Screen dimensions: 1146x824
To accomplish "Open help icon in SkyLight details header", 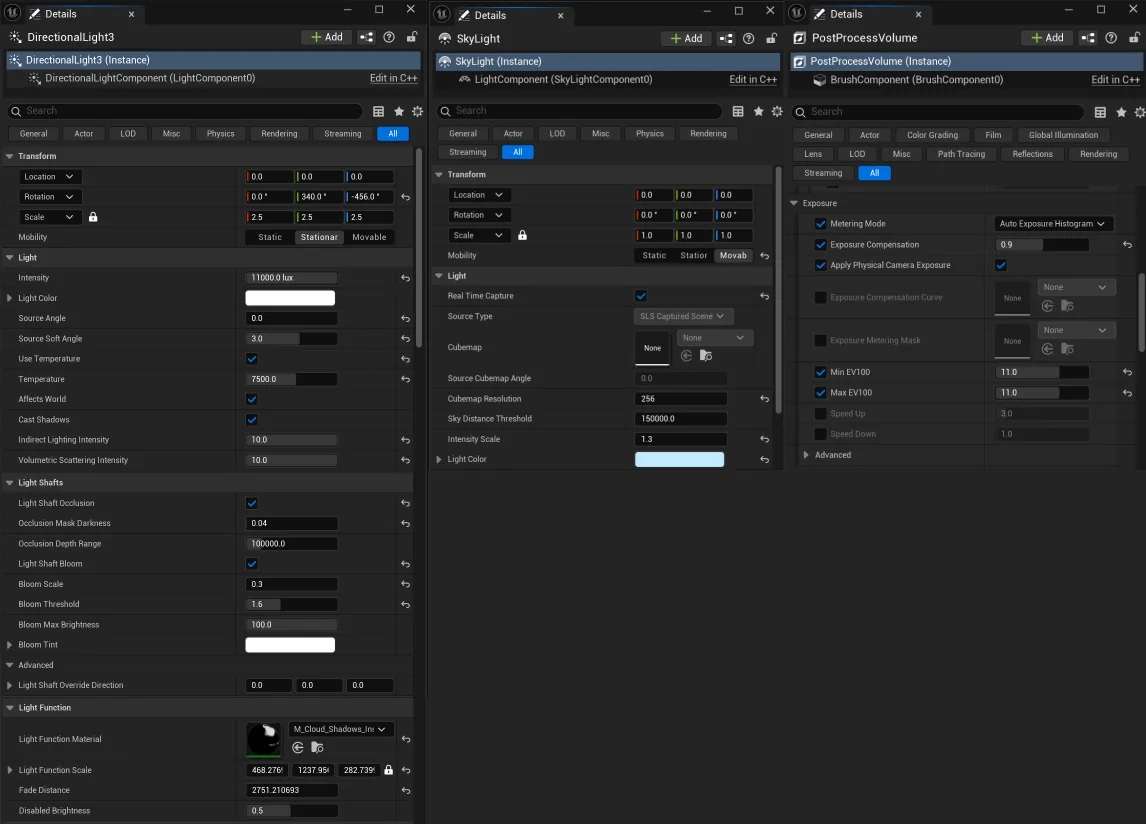I will coord(748,39).
